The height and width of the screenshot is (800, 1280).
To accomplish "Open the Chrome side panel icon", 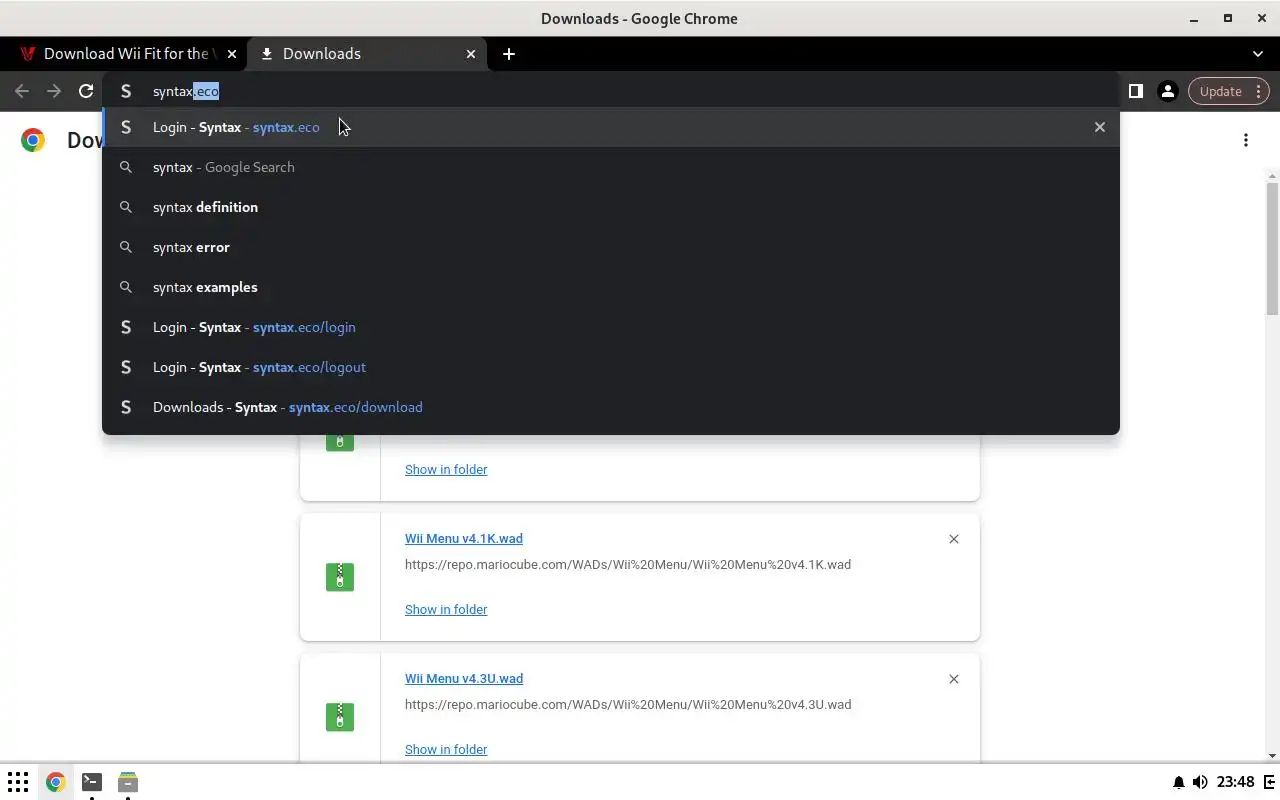I will point(1136,91).
